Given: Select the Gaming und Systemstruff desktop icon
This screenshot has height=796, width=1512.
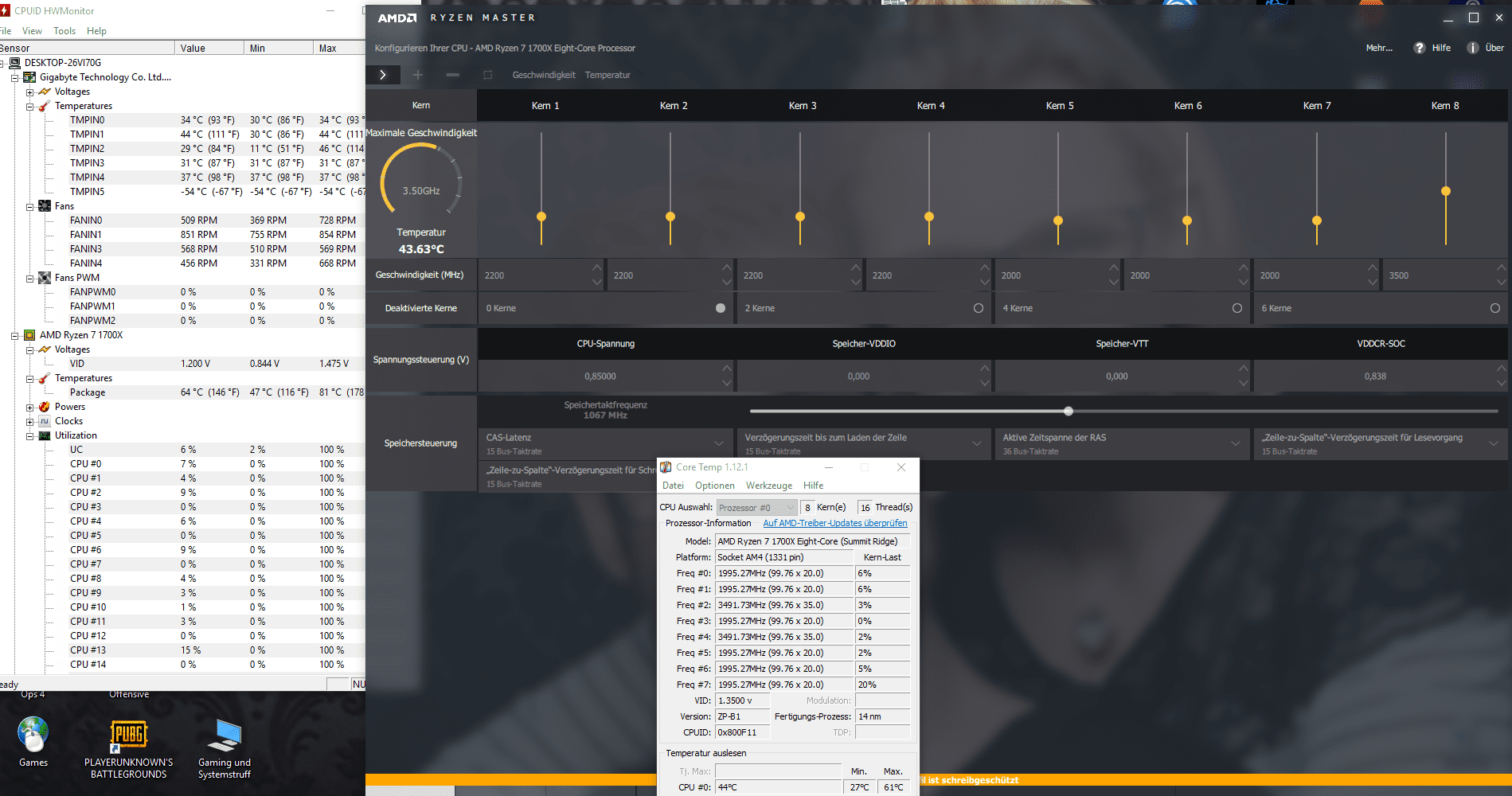Looking at the screenshot, I should point(225,748).
